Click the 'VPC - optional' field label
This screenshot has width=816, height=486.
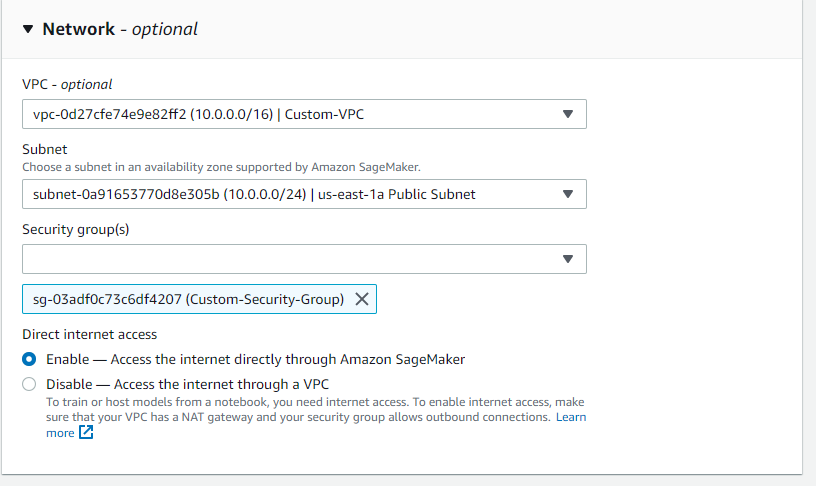(x=67, y=84)
